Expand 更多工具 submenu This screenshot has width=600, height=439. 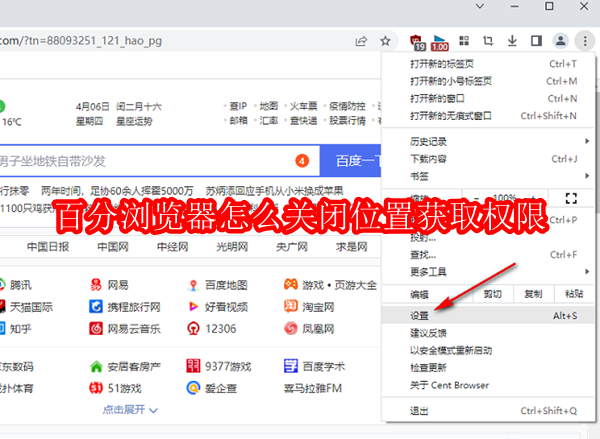(x=488, y=272)
